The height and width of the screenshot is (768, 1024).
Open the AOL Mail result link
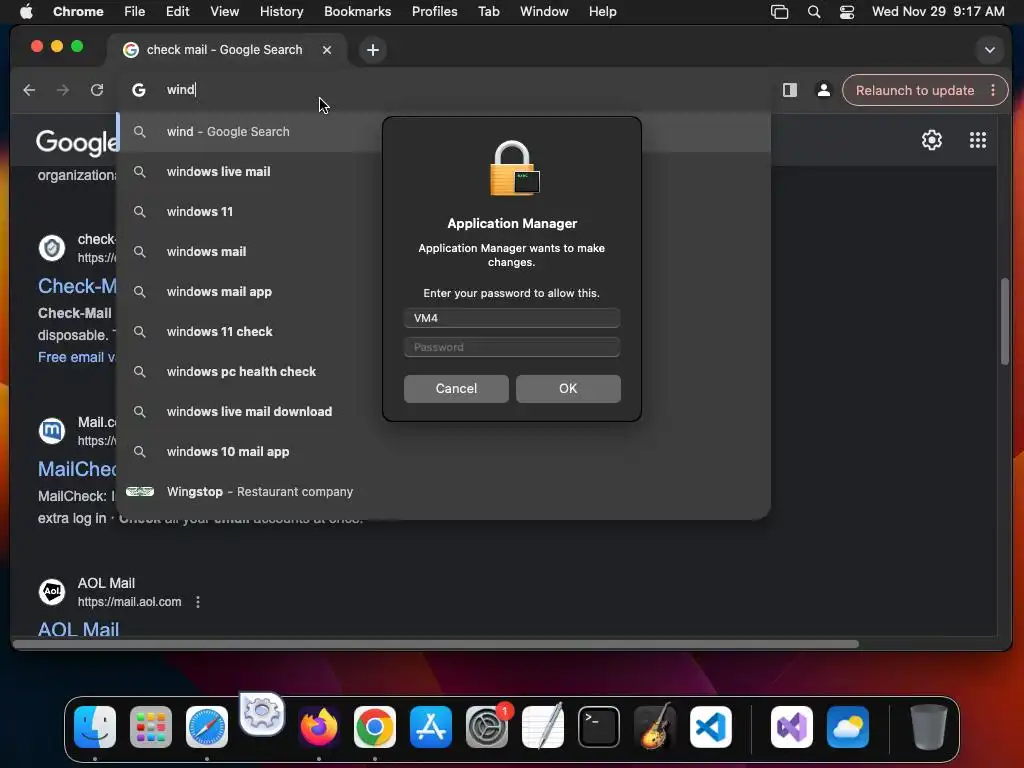click(x=78, y=630)
